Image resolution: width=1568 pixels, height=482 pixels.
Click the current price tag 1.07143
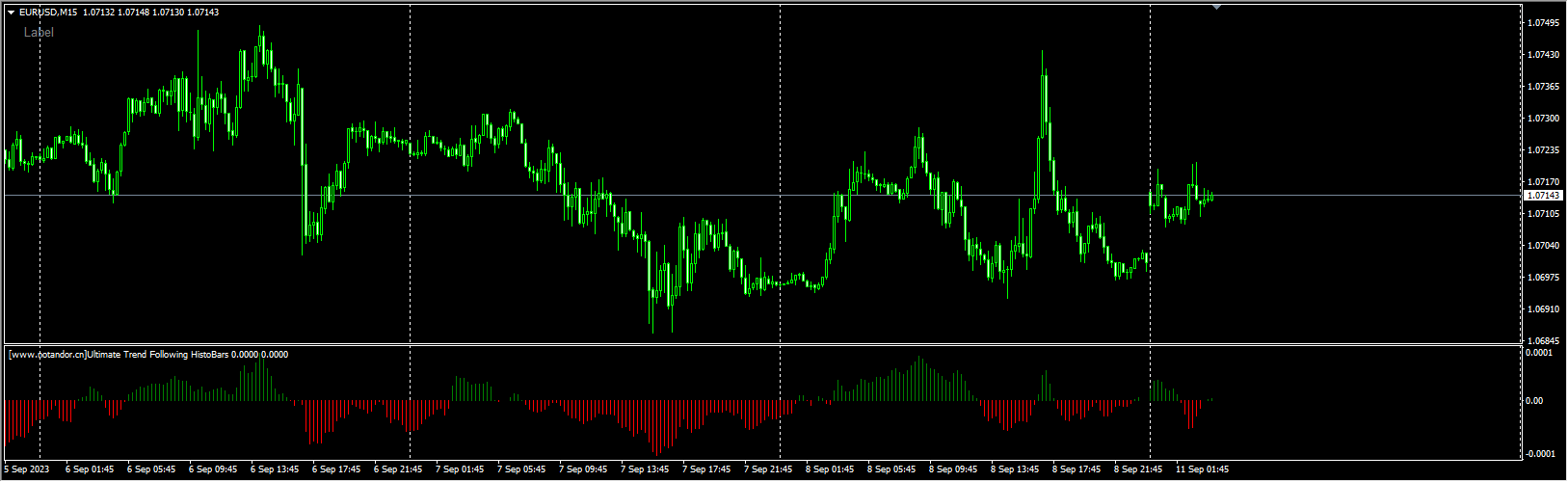click(1545, 196)
